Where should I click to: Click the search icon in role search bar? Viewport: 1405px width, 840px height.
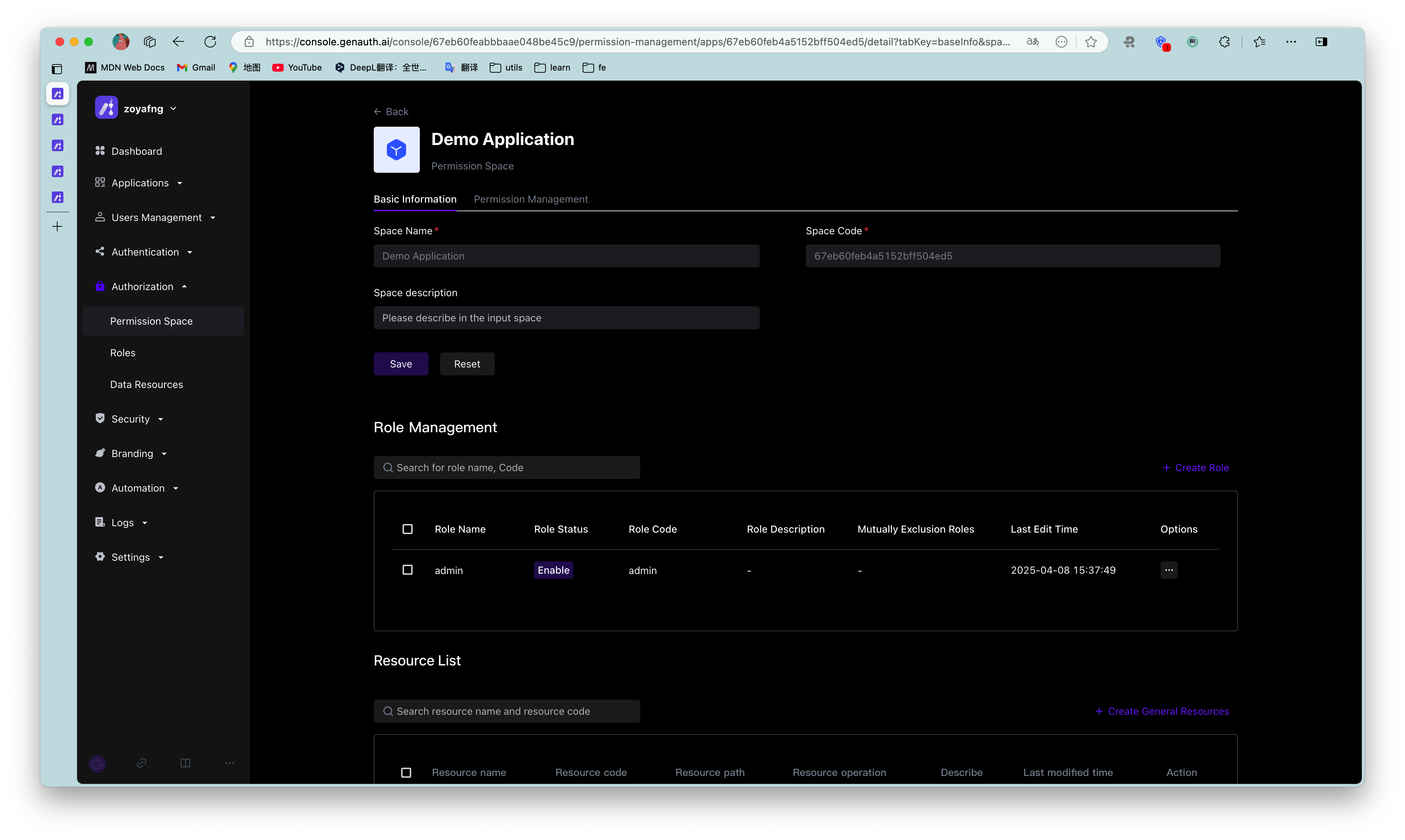[388, 468]
